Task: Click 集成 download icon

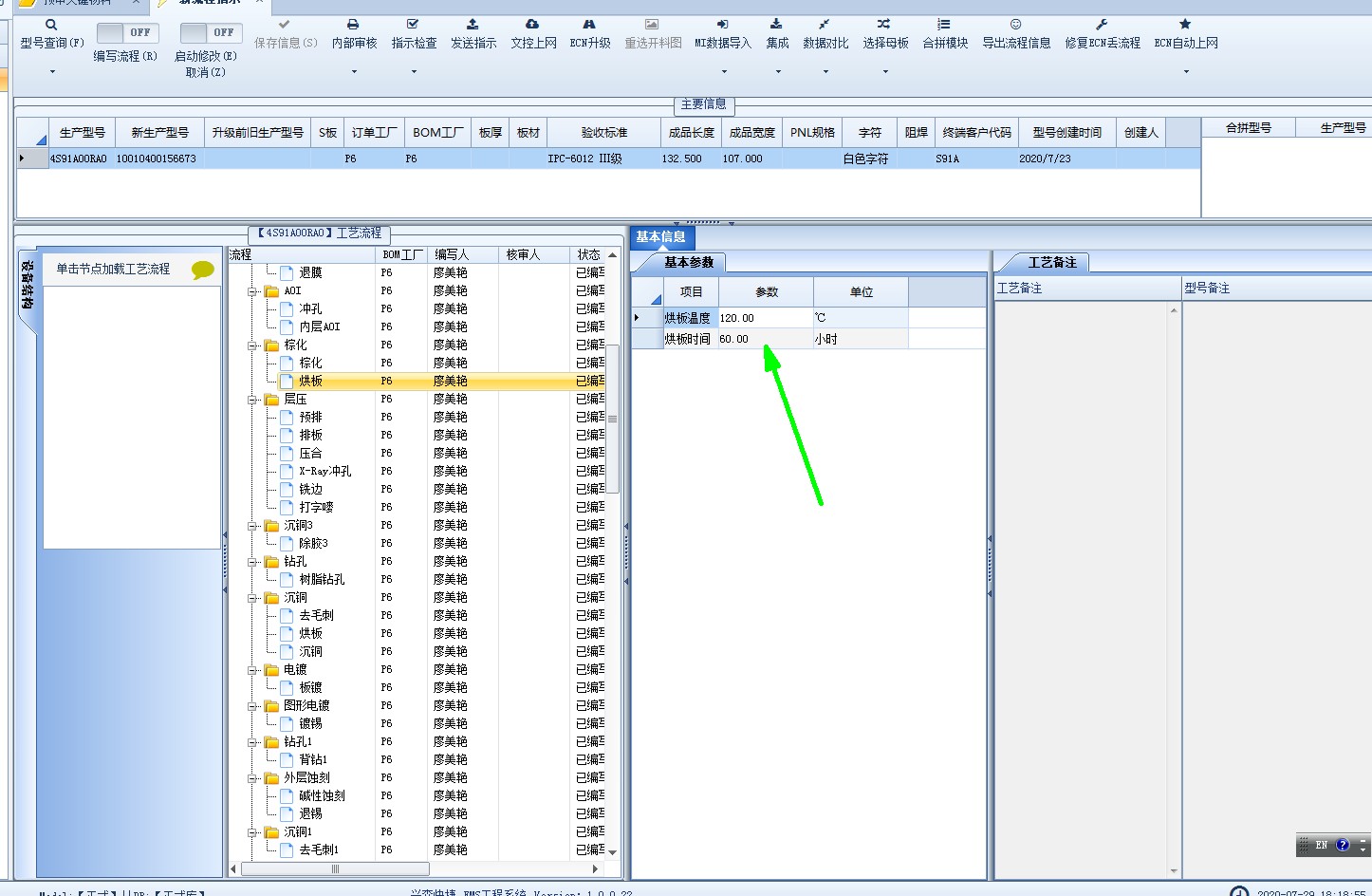Action: coord(776,25)
